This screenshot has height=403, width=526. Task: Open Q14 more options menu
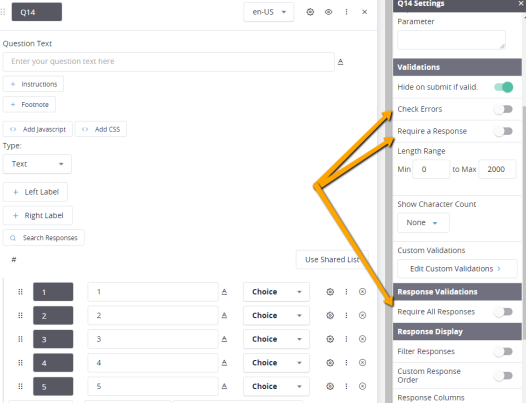pos(346,12)
